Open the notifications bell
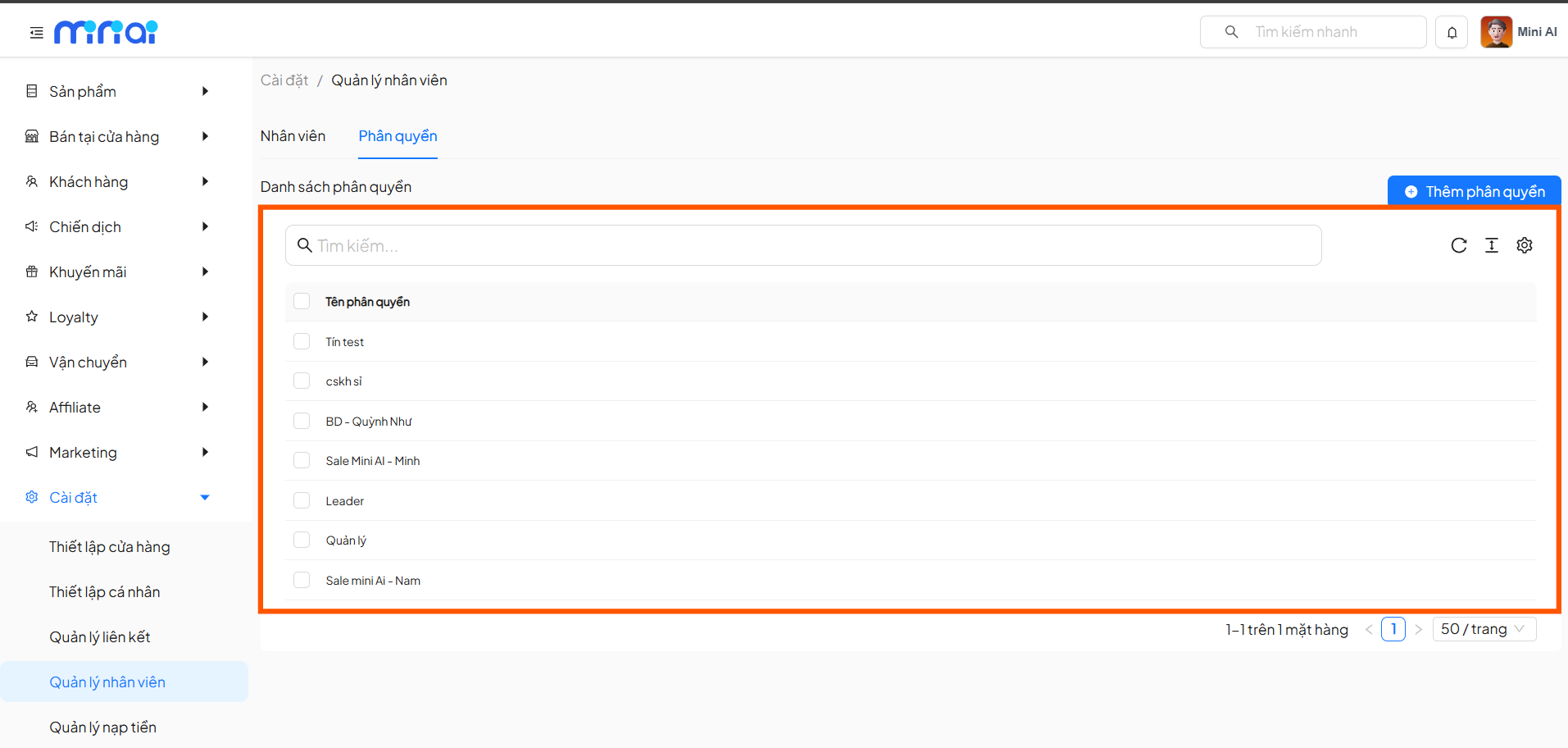The image size is (1568, 748). [1452, 33]
